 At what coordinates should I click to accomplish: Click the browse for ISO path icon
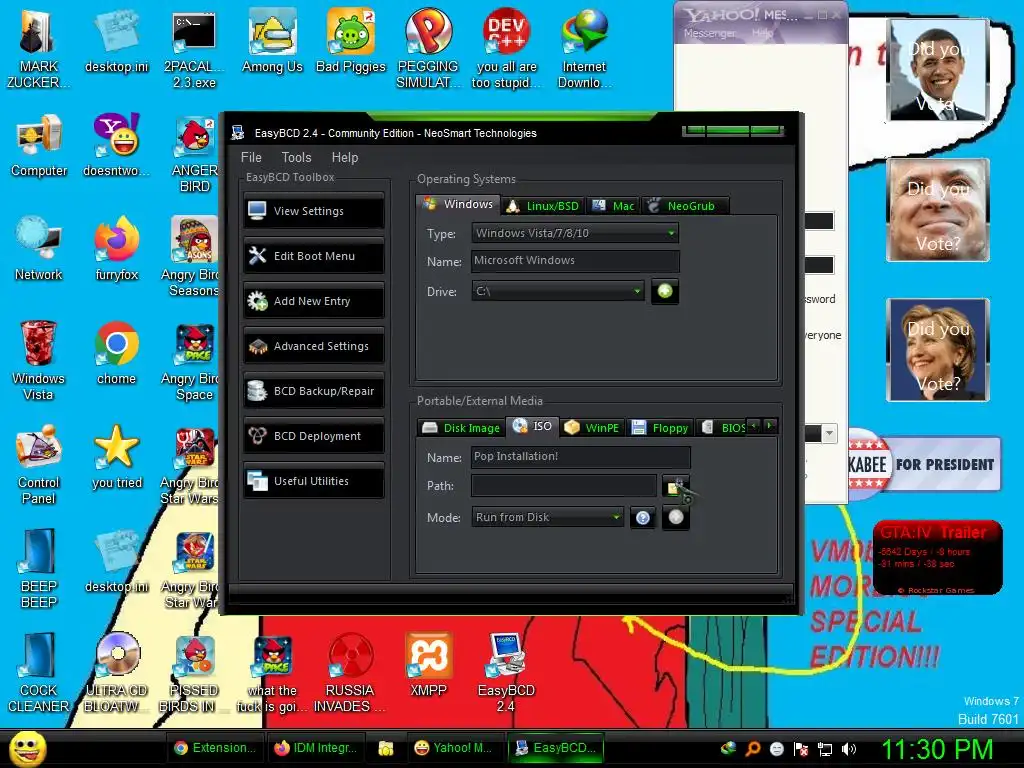pos(675,487)
